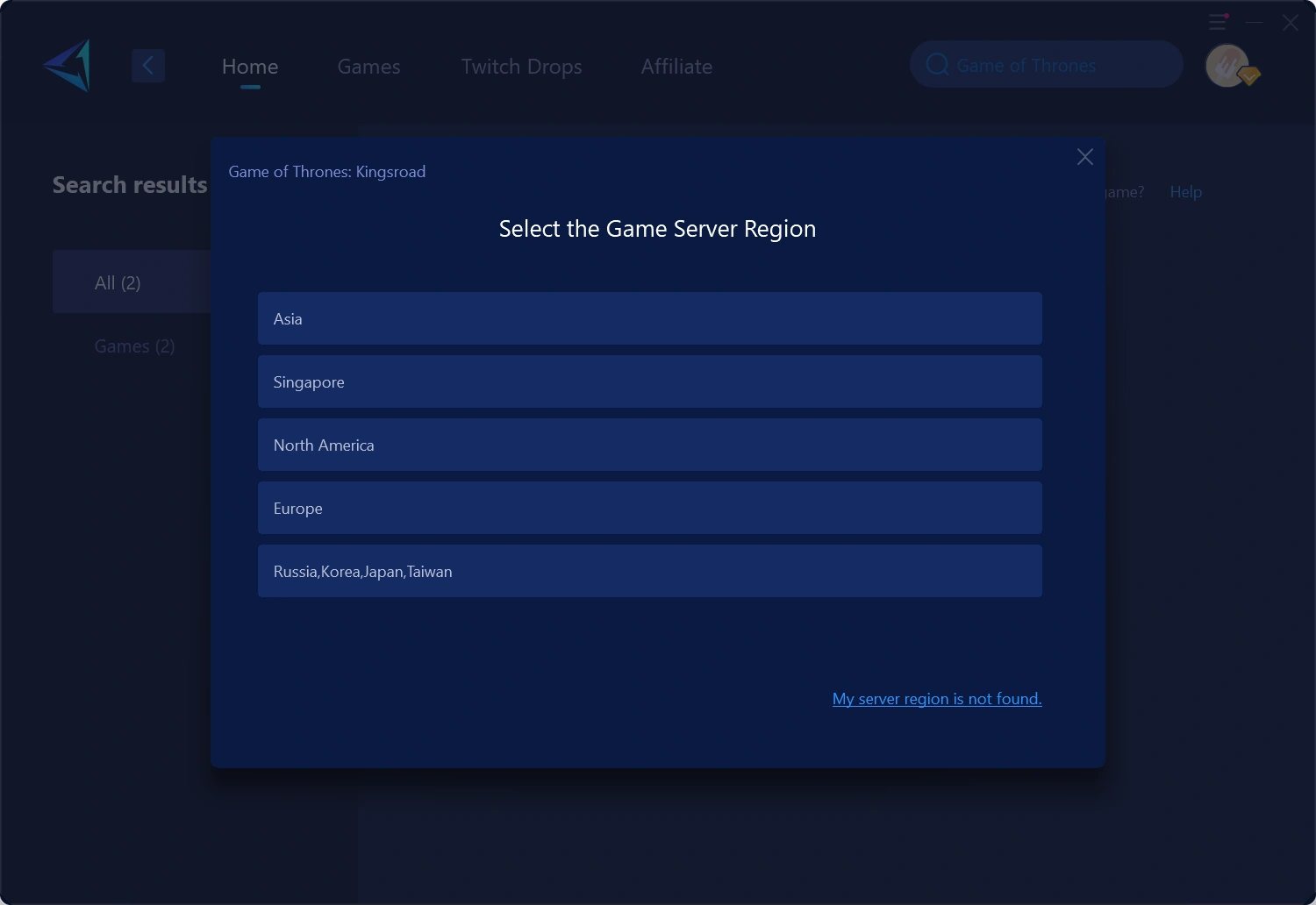This screenshot has width=1316, height=905.
Task: Click the Game of Thrones search field
Action: pos(1047,65)
